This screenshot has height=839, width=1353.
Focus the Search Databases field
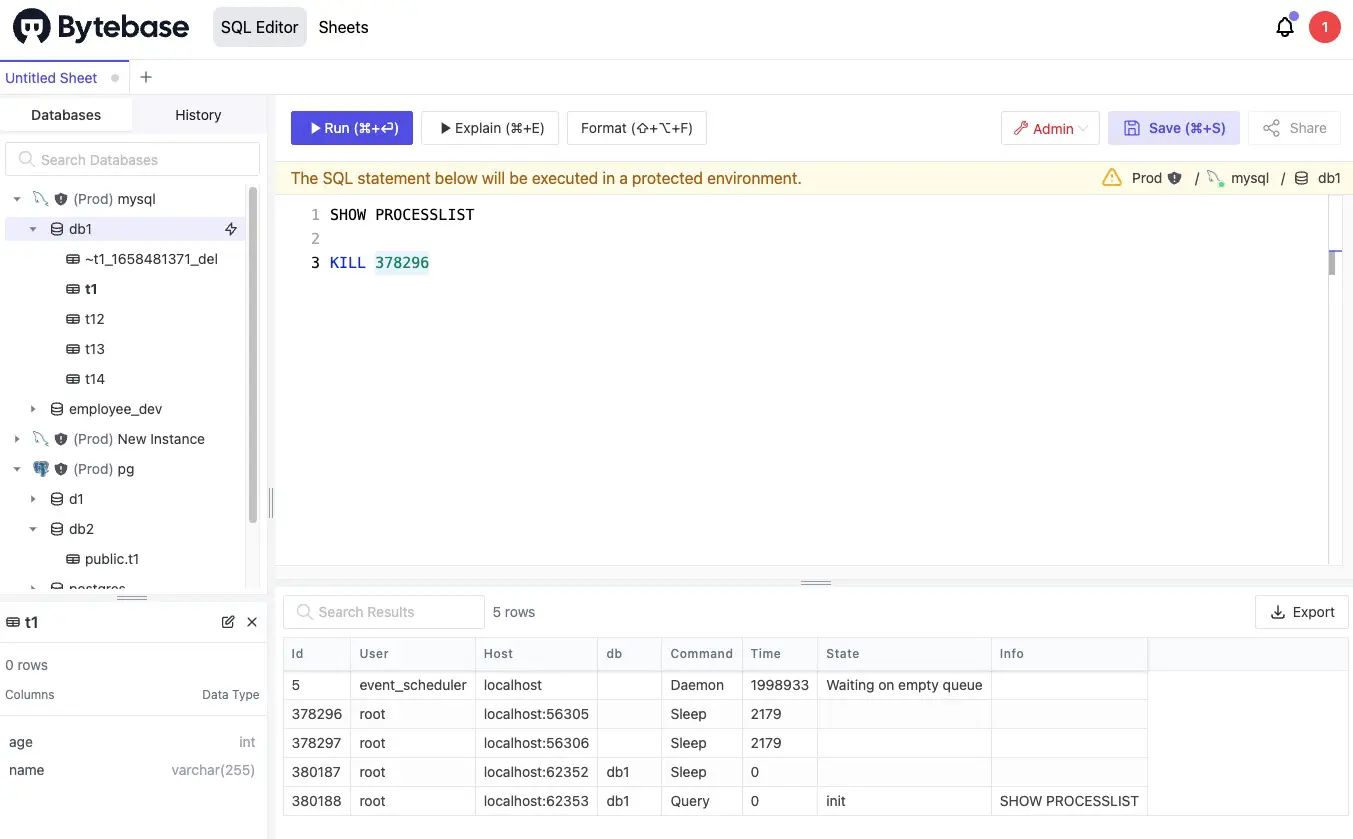133,160
